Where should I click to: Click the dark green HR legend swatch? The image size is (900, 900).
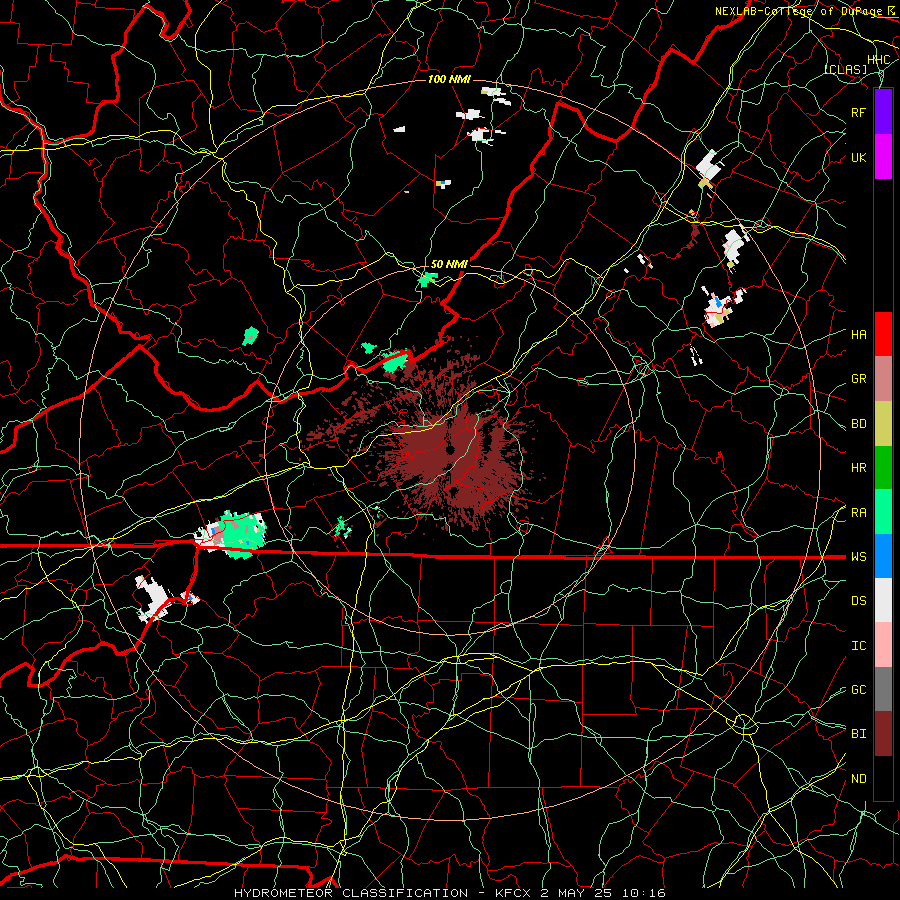pos(883,467)
